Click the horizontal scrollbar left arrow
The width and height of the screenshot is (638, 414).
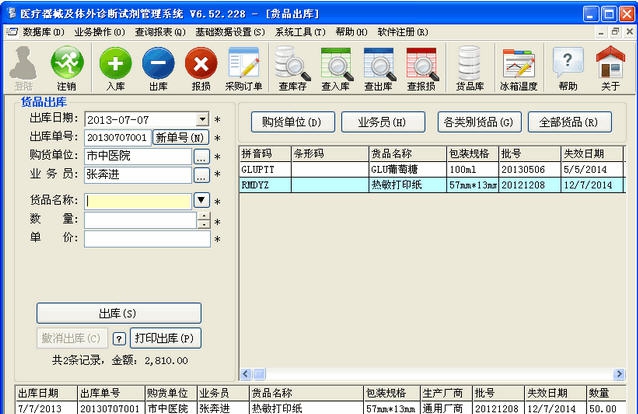click(x=245, y=374)
